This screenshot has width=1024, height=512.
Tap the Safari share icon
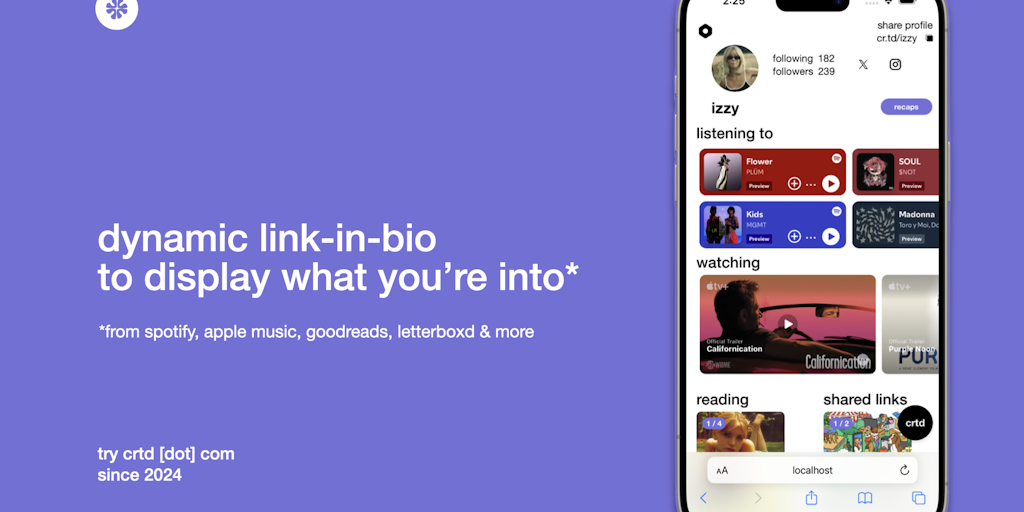811,498
